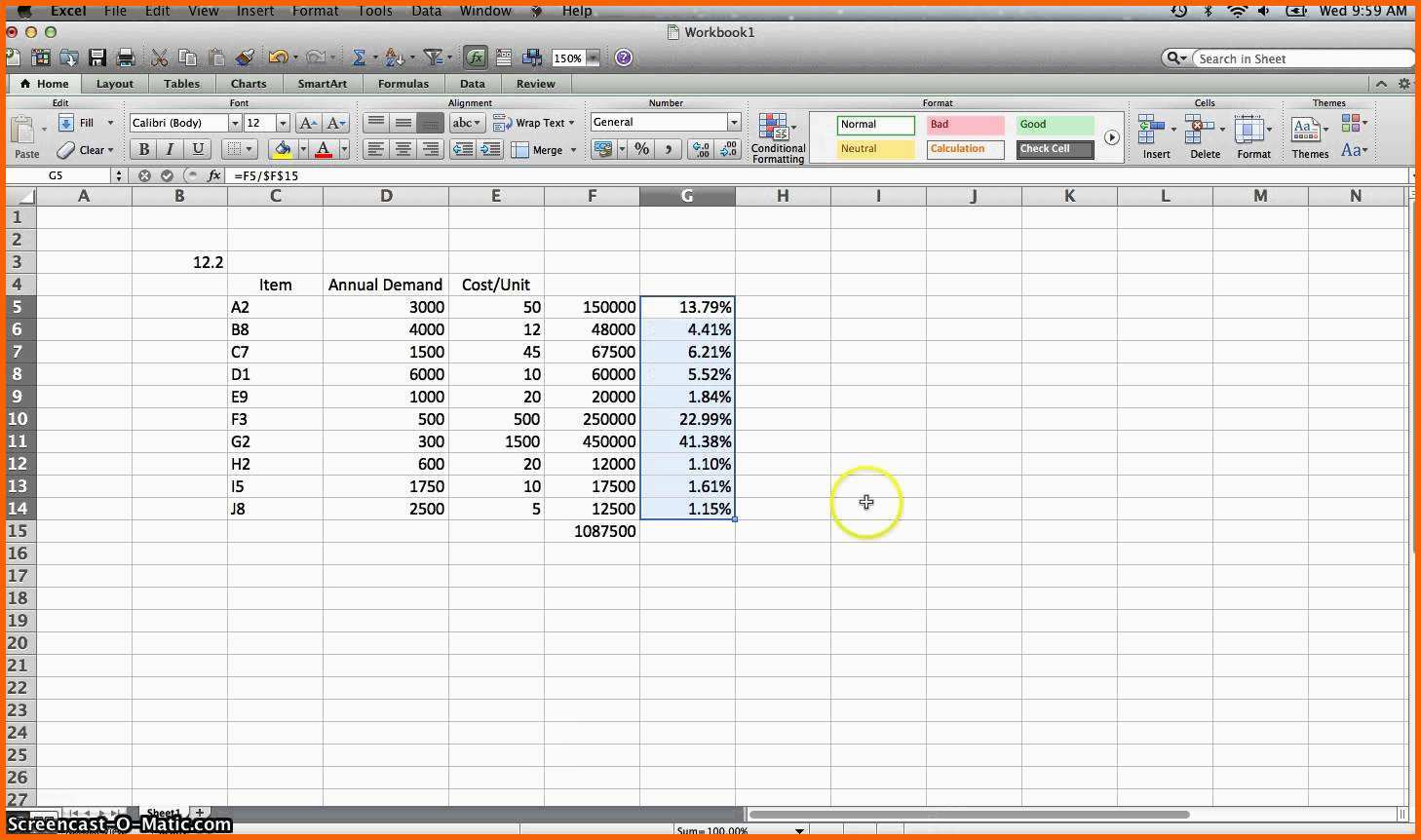Click the Decrease Indent icon
Screen dimensions: 1421x840
[x=463, y=149]
